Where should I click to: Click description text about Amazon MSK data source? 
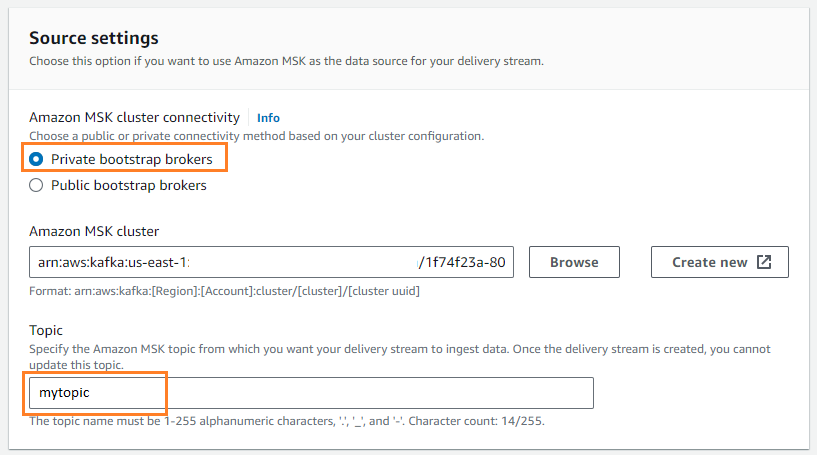click(x=286, y=61)
